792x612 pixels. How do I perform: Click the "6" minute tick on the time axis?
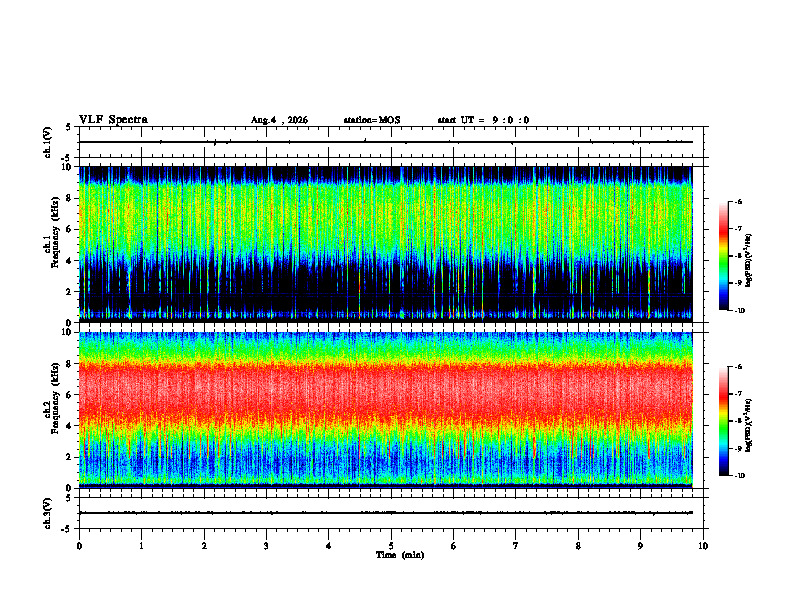pos(454,546)
